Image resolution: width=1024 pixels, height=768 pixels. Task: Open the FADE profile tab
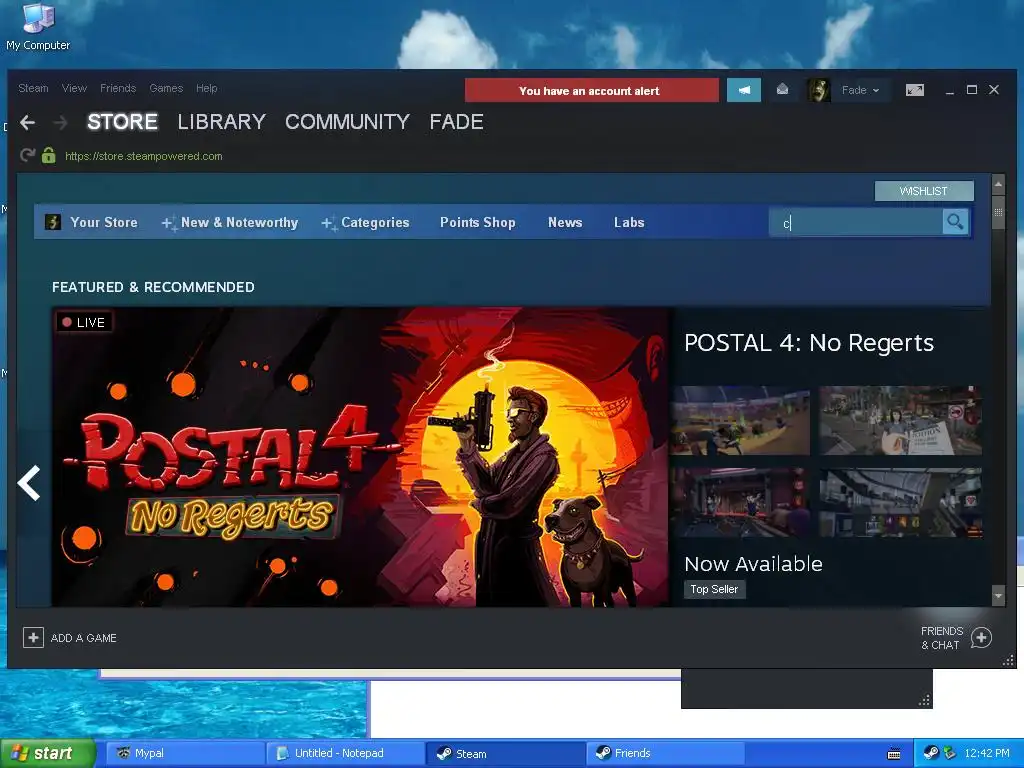[x=456, y=122]
